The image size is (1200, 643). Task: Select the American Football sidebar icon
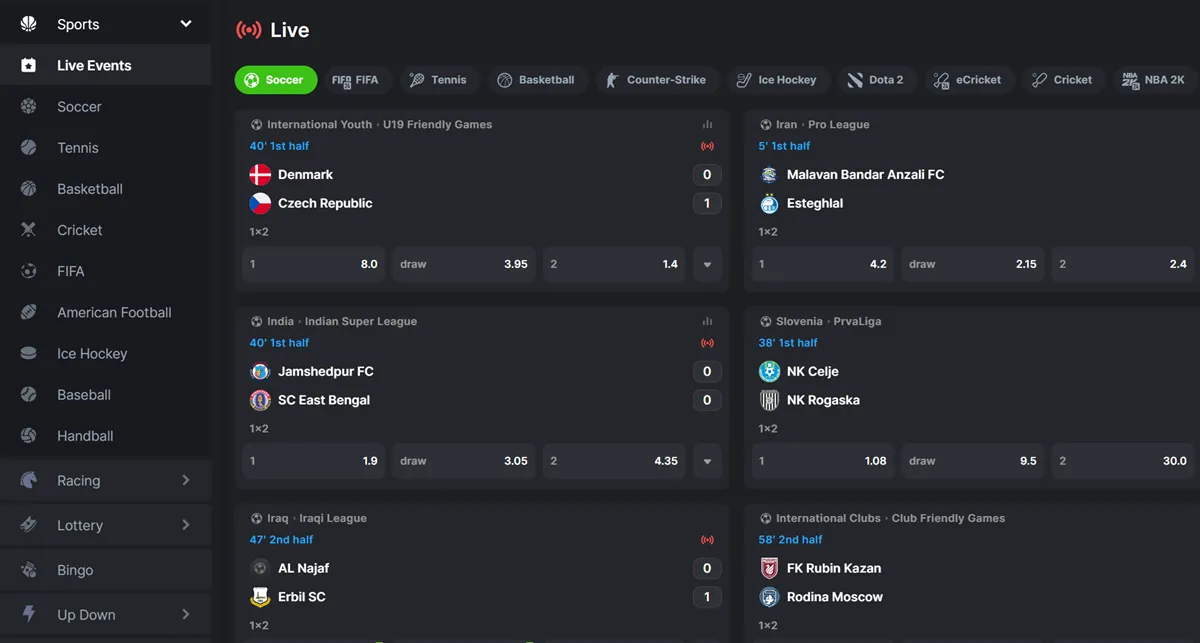29,312
